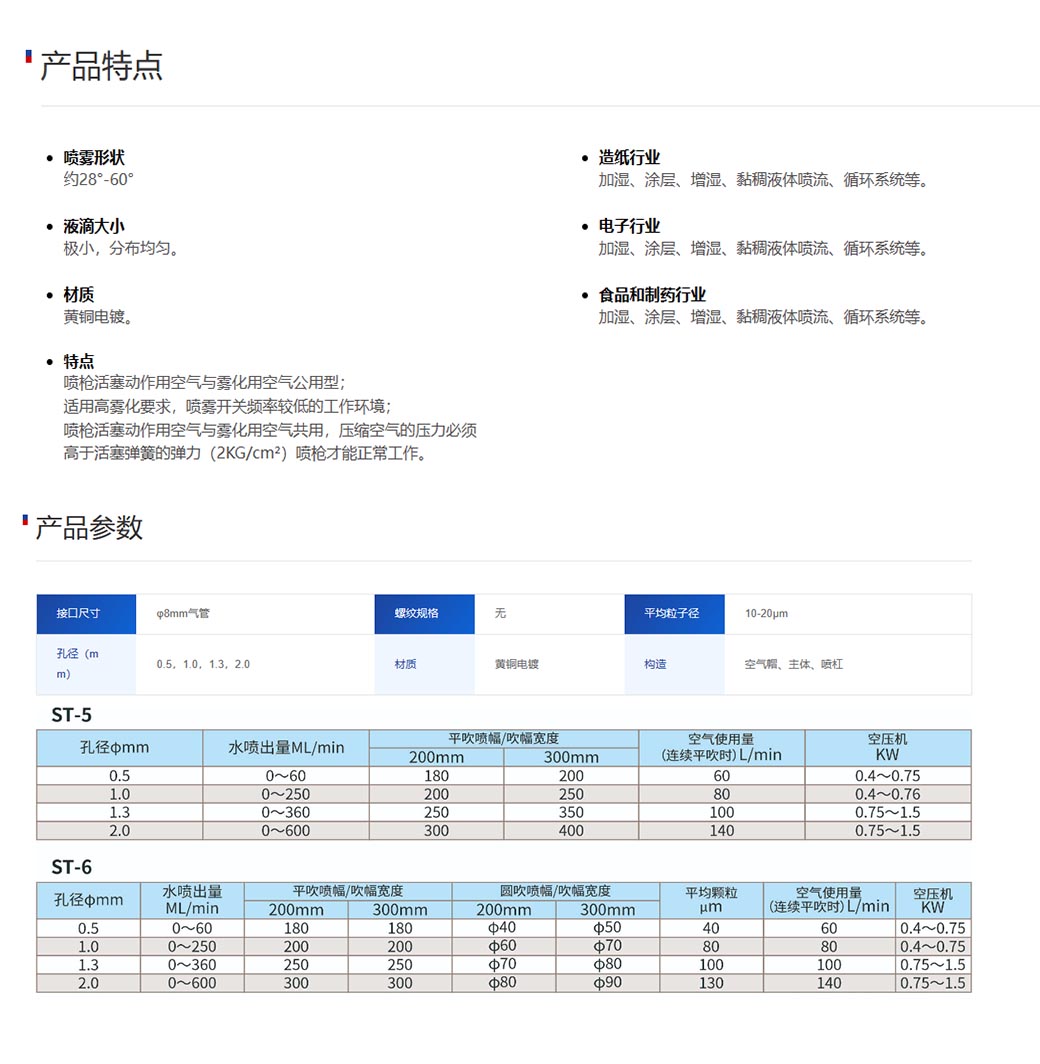Click 平均颗粒 μm header in ST-6 table
This screenshot has width=1040, height=1064.
[x=711, y=900]
